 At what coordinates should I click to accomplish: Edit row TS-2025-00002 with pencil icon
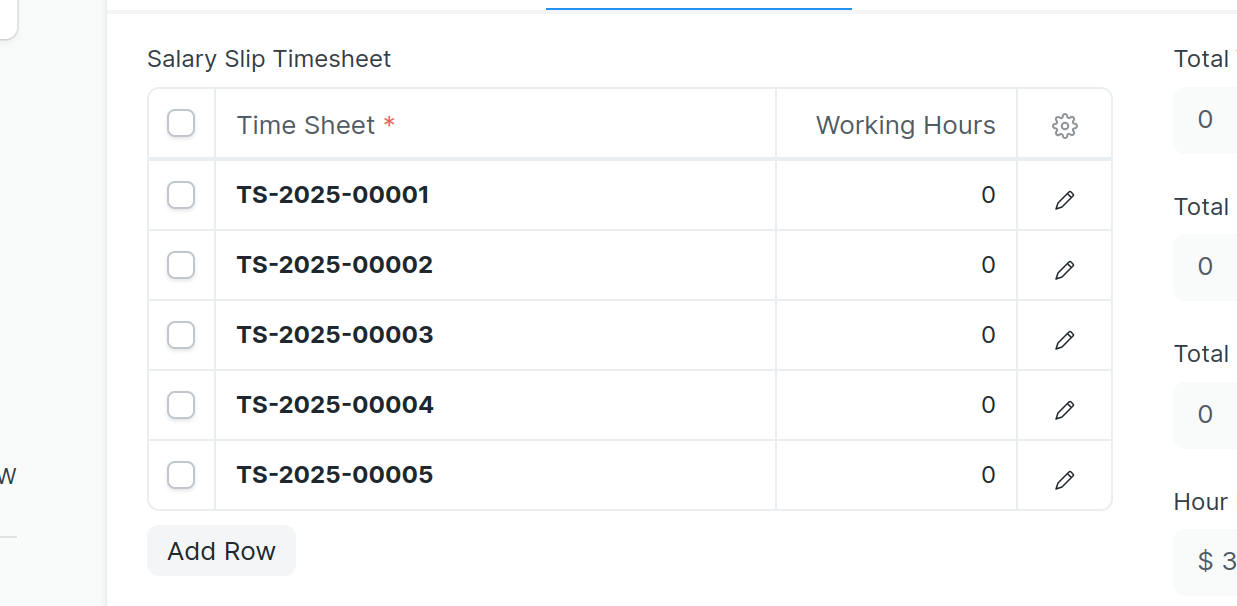pos(1065,270)
